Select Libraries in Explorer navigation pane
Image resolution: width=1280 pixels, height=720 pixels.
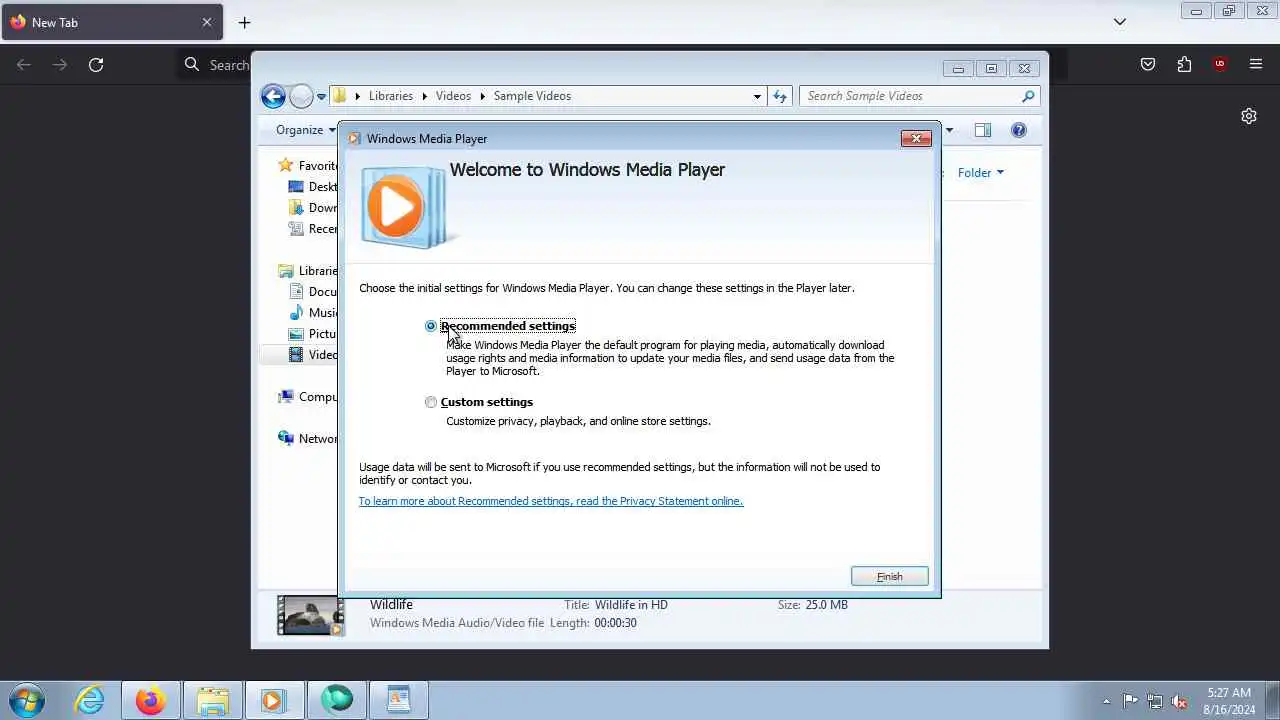click(308, 271)
